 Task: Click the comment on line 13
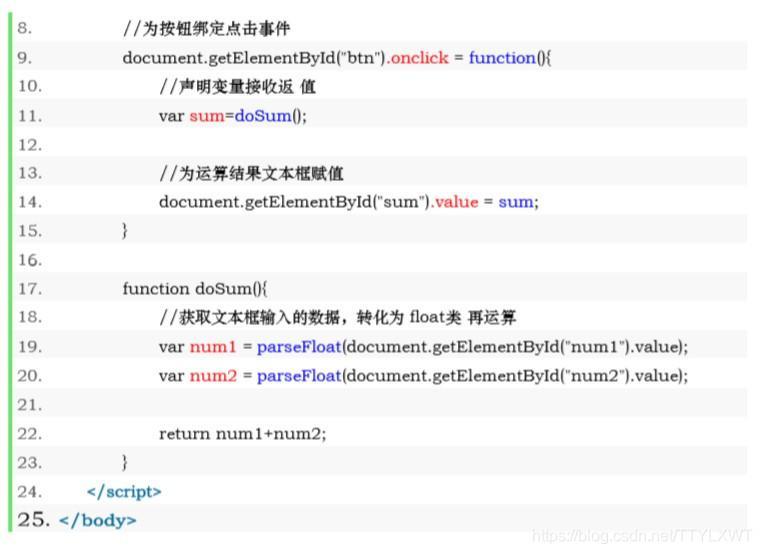tap(252, 173)
